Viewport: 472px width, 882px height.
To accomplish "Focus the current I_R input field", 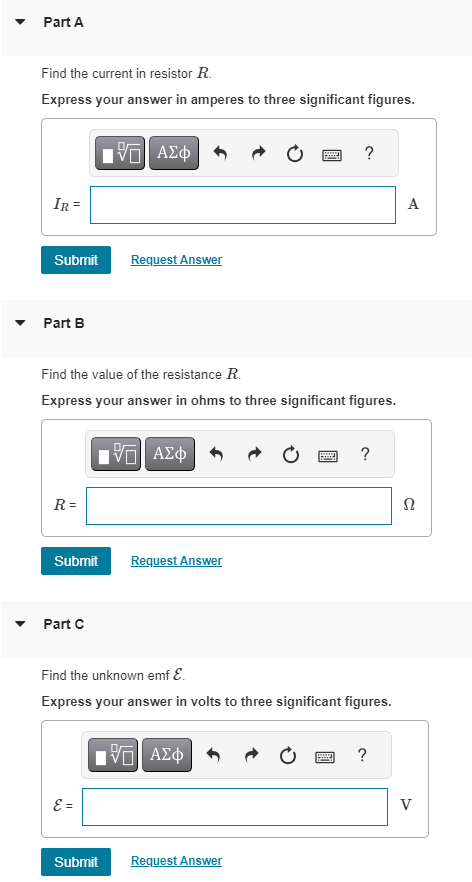I will [243, 205].
